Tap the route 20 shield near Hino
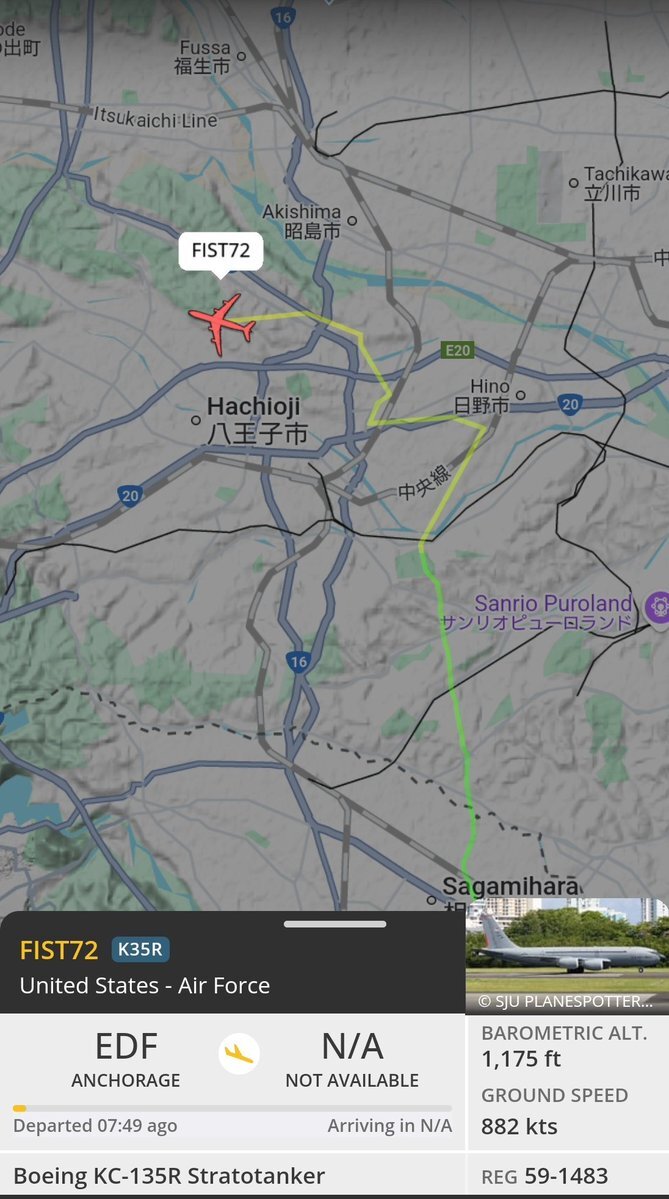669x1199 pixels. click(570, 404)
